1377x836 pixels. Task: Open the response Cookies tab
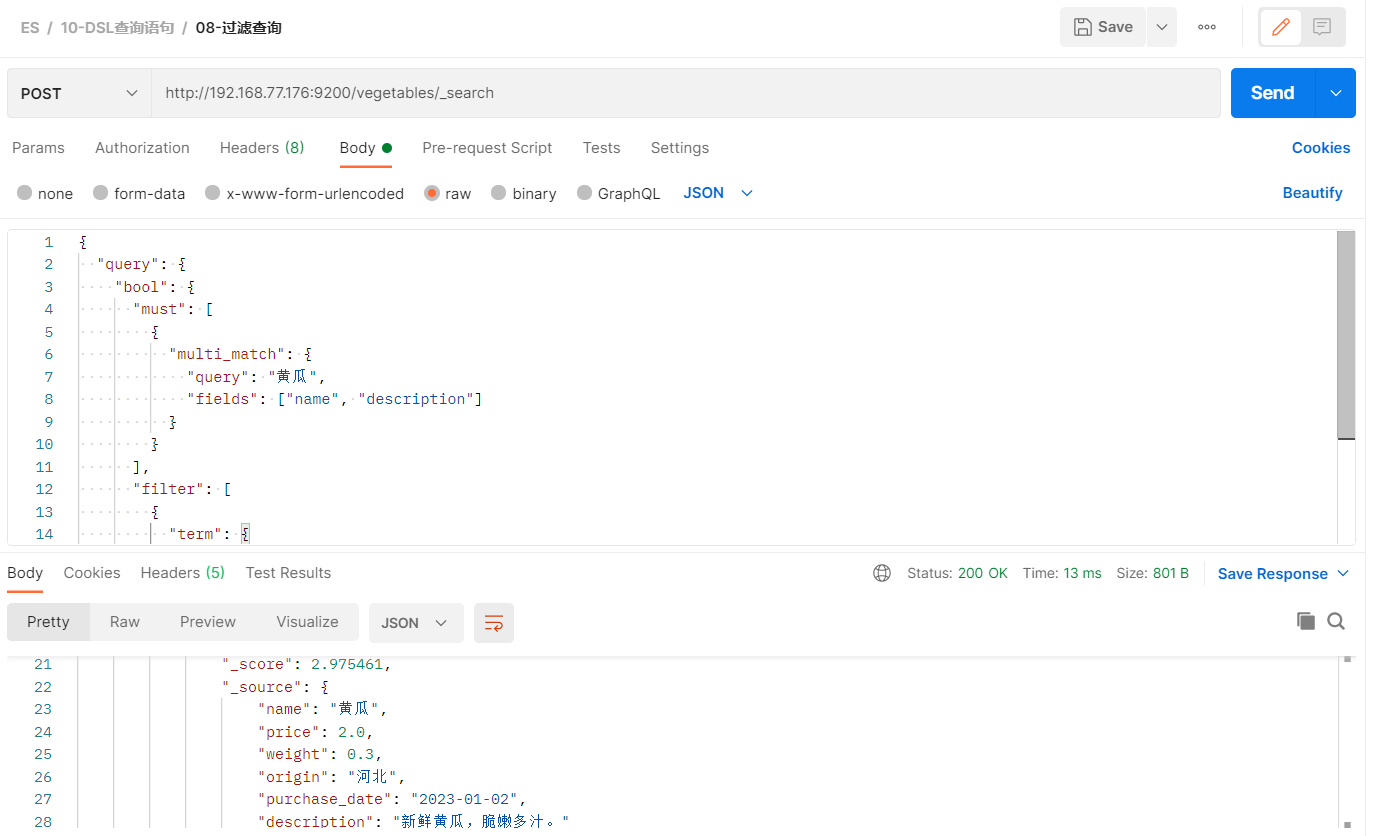point(92,573)
